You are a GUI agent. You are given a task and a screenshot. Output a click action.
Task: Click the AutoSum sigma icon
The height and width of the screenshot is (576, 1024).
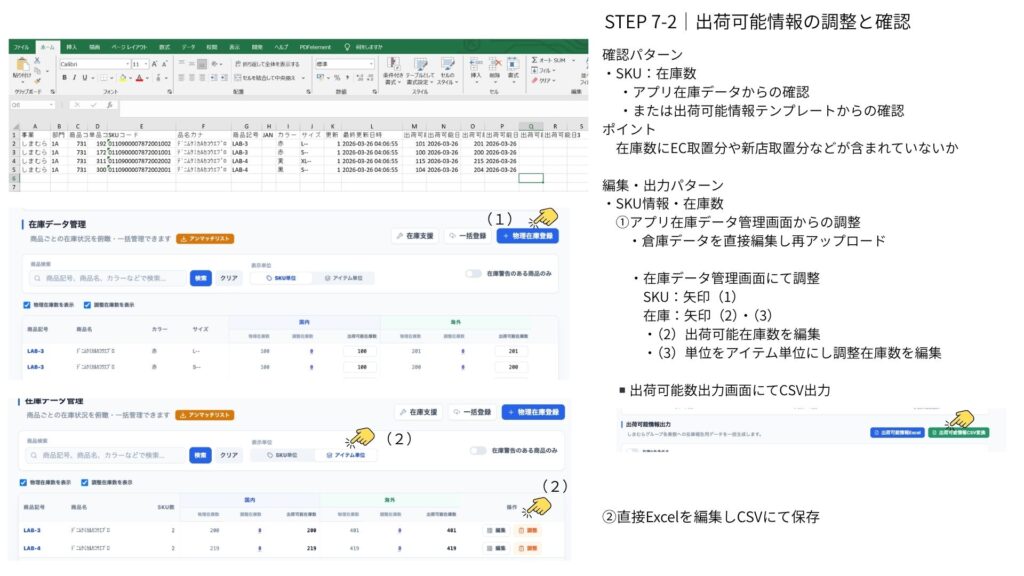(536, 60)
